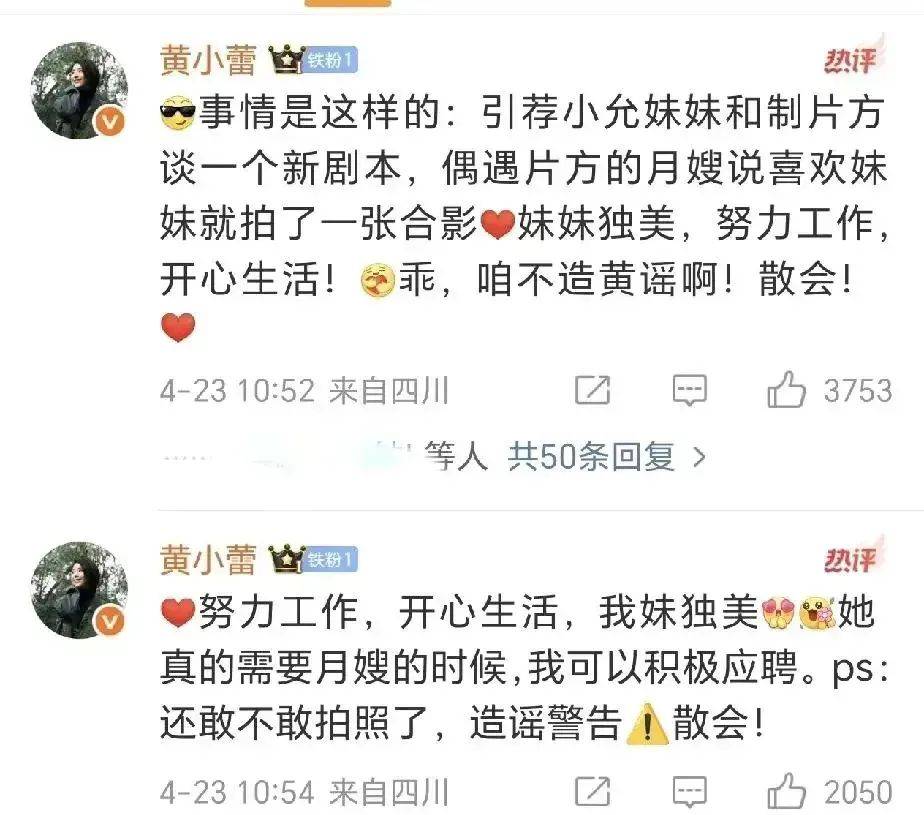The height and width of the screenshot is (815, 924).
Task: Tap the chevron next to 共50条回复
Action: pyautogui.click(x=699, y=457)
